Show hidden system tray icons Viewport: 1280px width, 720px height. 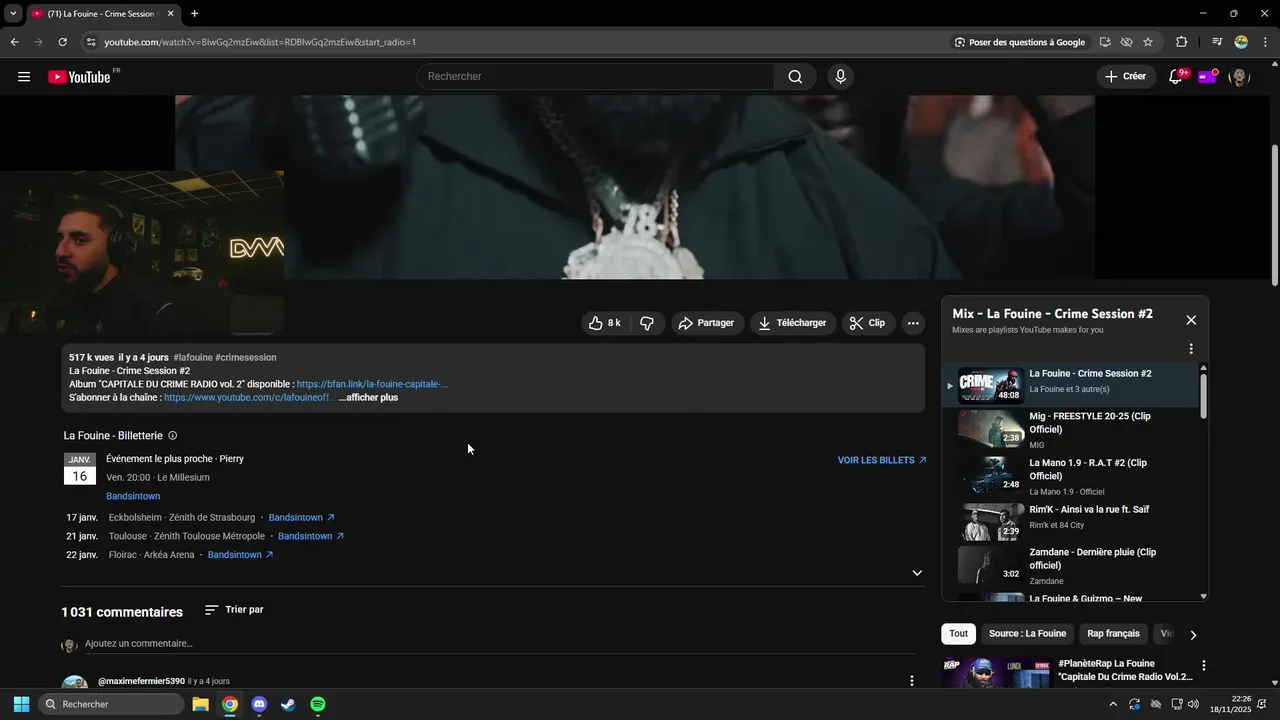pyautogui.click(x=1113, y=704)
